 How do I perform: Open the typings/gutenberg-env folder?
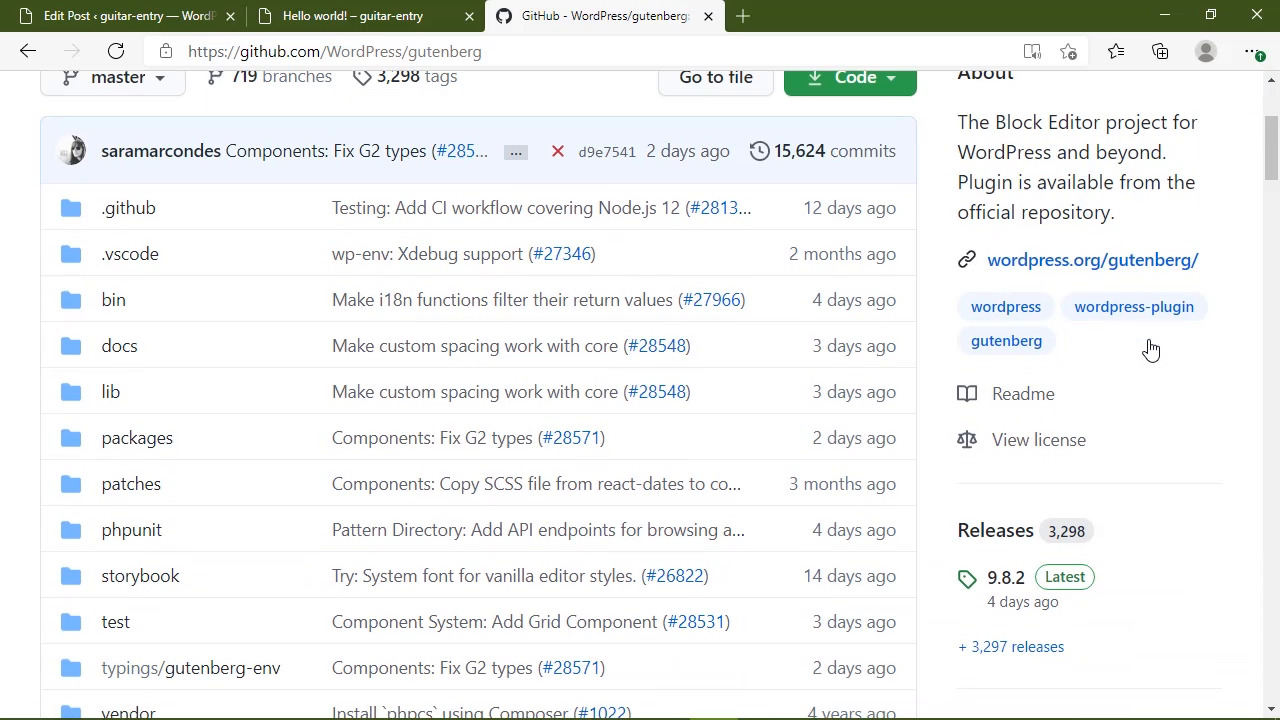click(x=191, y=668)
